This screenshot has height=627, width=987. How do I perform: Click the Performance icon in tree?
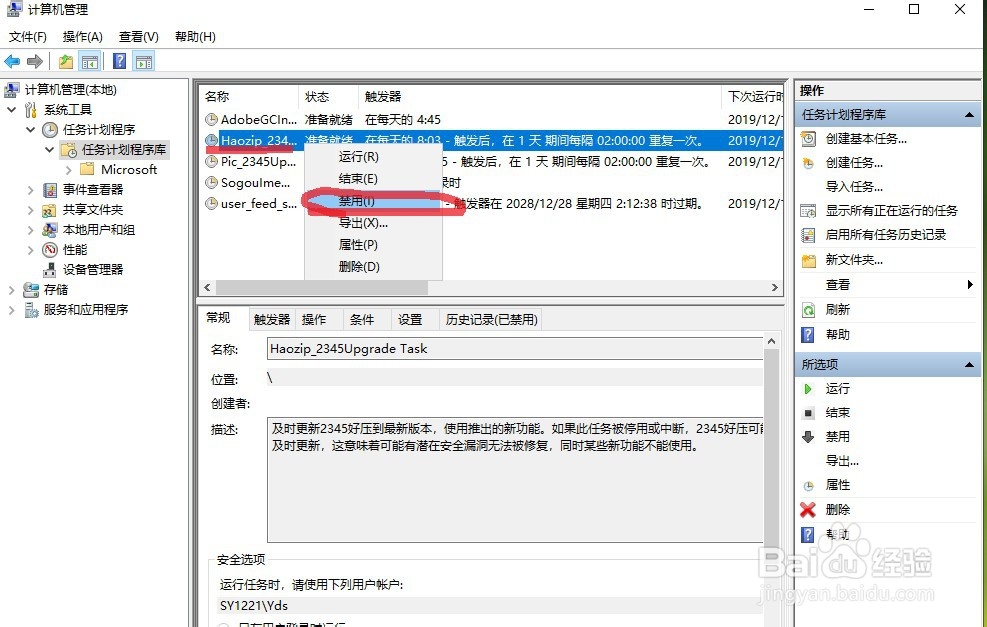pyautogui.click(x=50, y=250)
